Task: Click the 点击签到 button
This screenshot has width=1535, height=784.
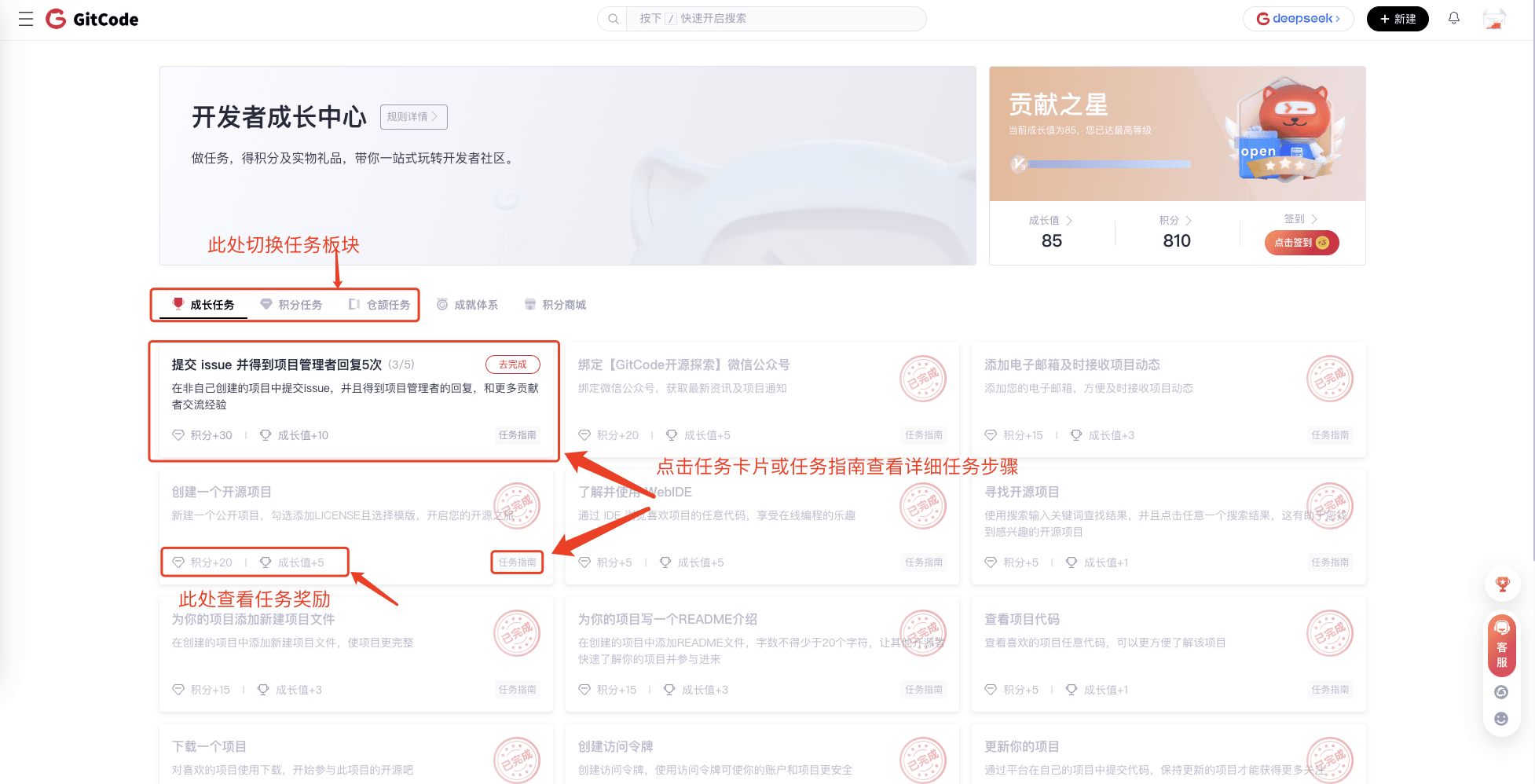Action: 1301,243
